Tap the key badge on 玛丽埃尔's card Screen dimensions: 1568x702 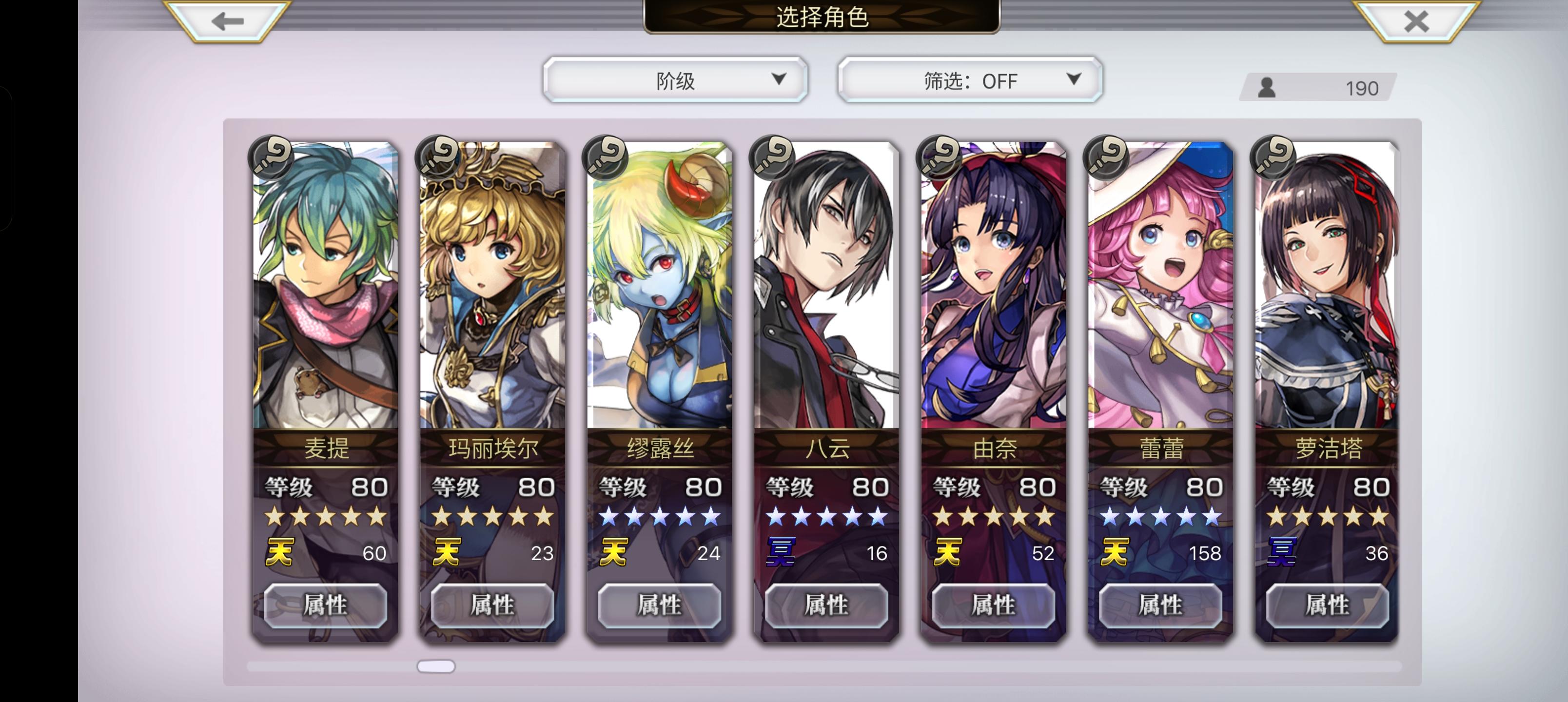tap(438, 157)
